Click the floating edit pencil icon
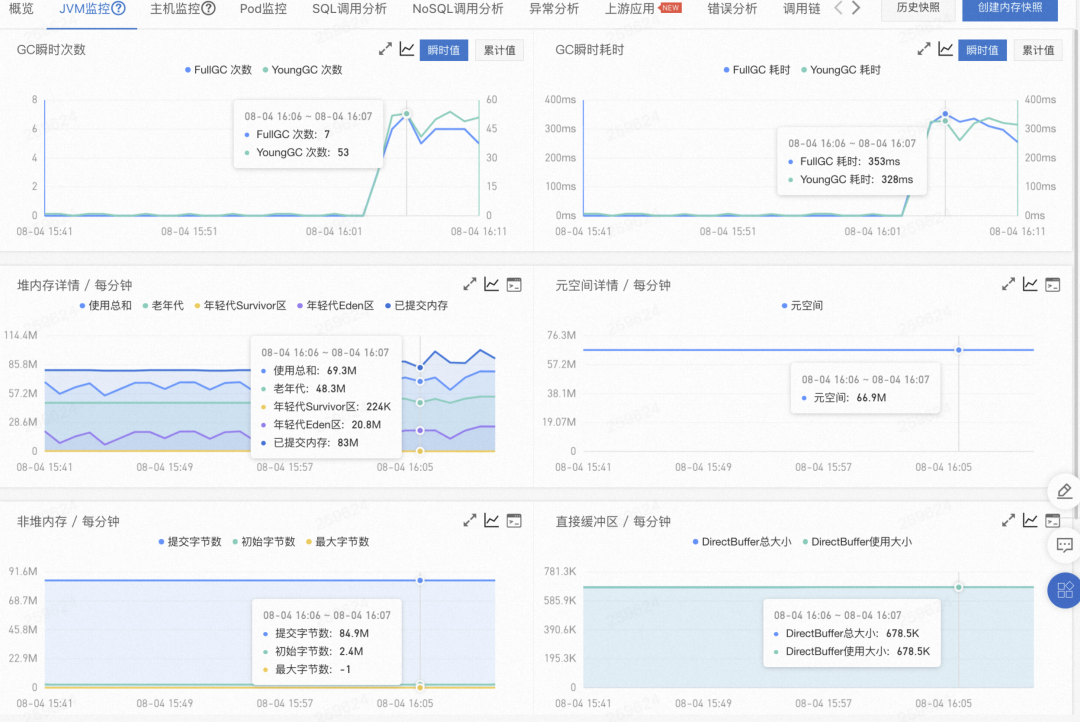The image size is (1080, 722). tap(1064, 491)
